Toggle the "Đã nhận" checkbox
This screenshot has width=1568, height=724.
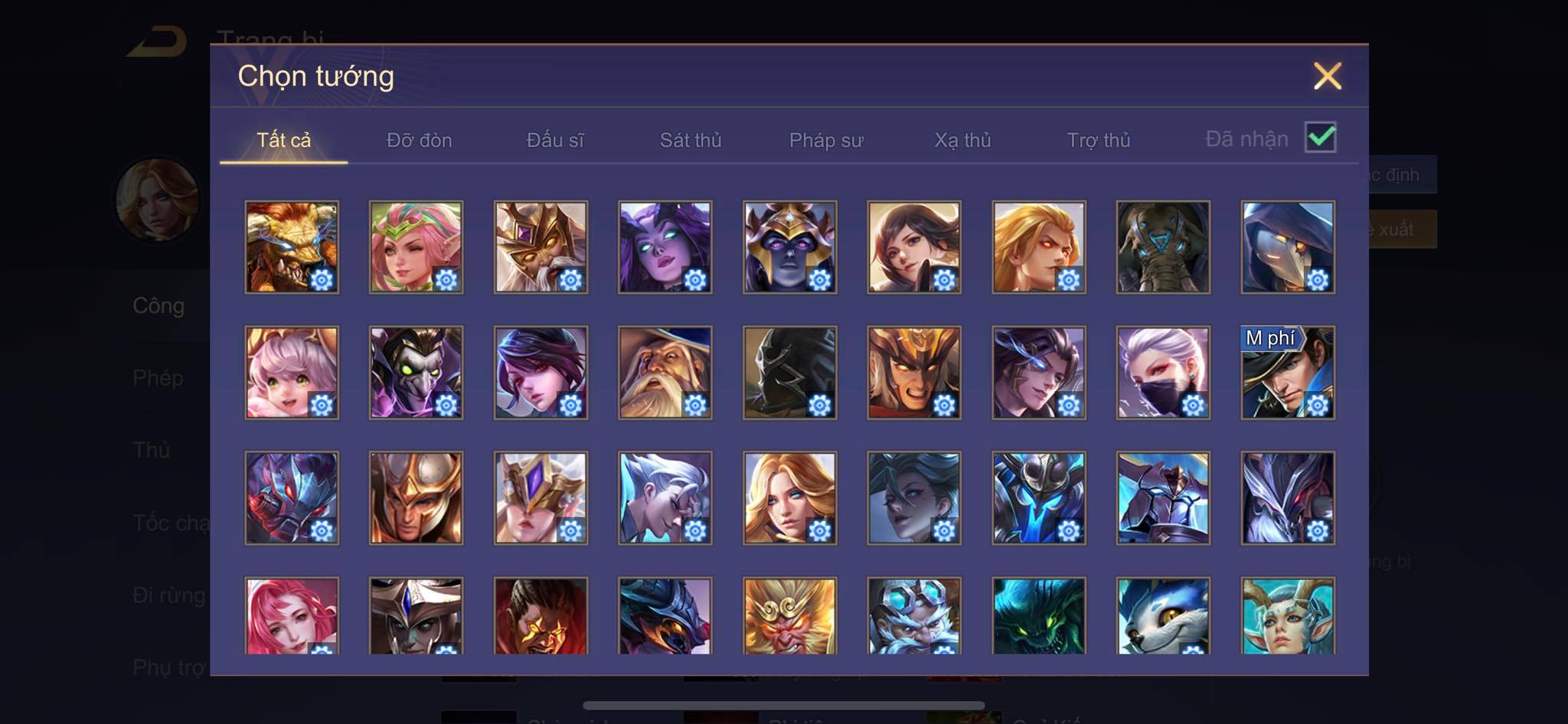(1321, 138)
